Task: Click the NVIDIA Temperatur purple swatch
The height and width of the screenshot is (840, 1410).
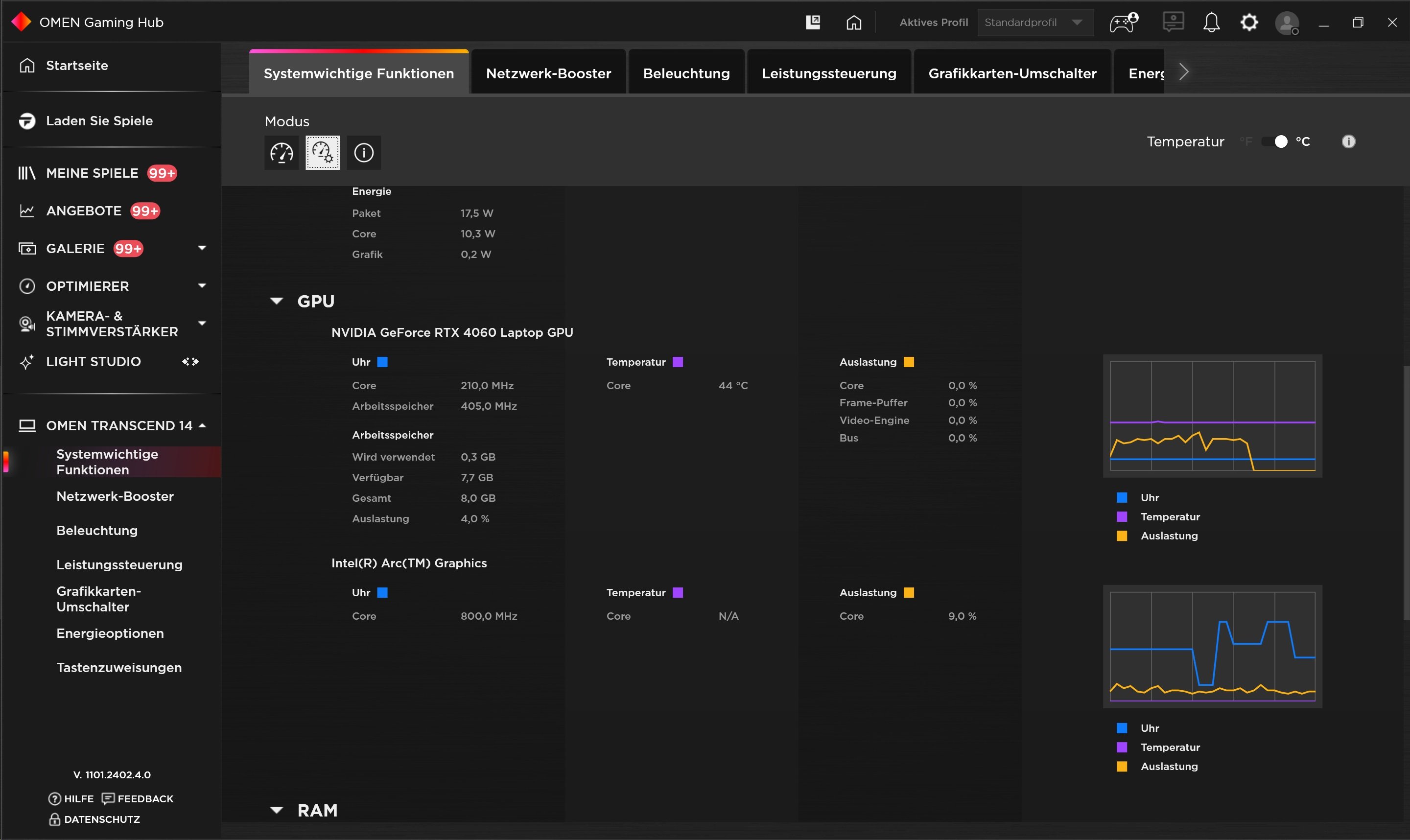Action: [678, 362]
